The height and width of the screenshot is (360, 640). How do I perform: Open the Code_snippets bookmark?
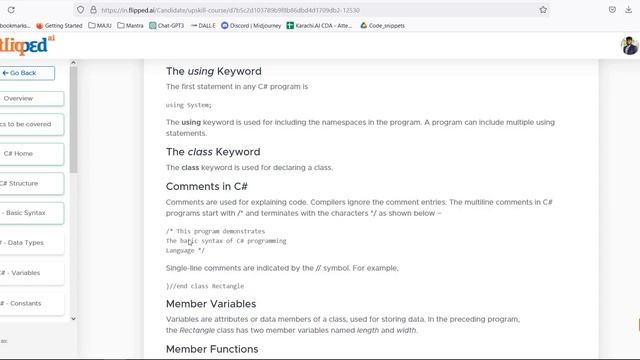point(382,25)
